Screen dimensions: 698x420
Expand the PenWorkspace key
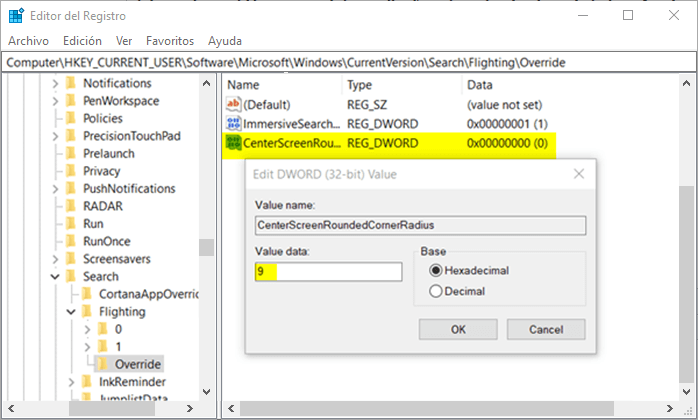(55, 101)
